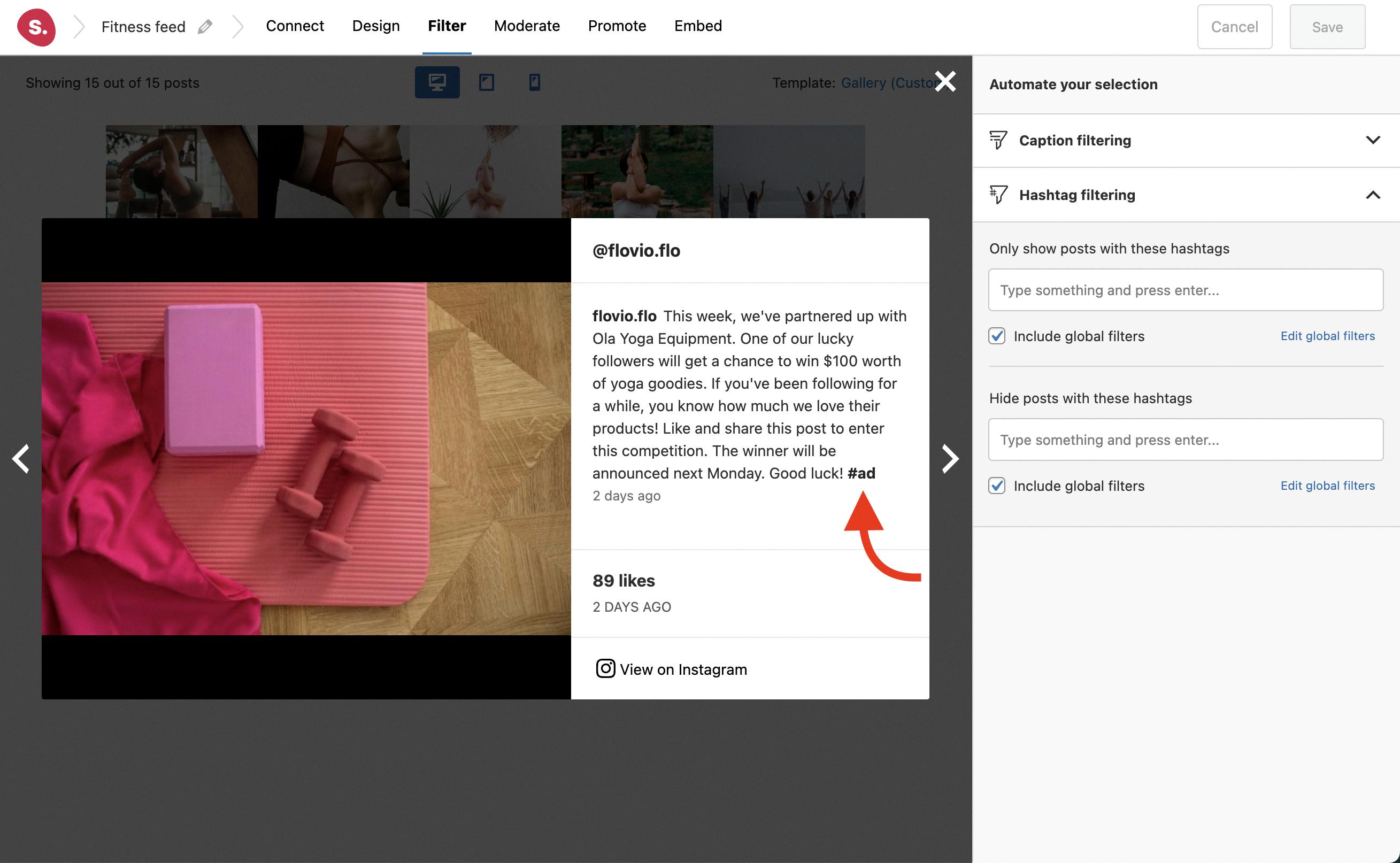
Task: Switch to the Design tab
Action: pos(375,26)
